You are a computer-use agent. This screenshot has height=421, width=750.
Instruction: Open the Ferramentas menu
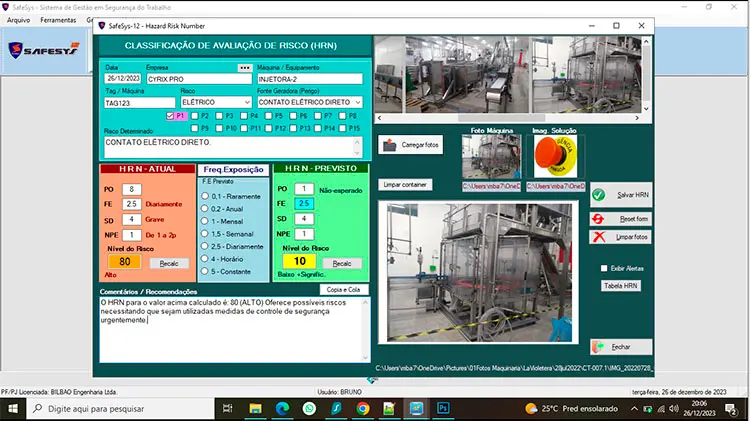click(x=58, y=20)
